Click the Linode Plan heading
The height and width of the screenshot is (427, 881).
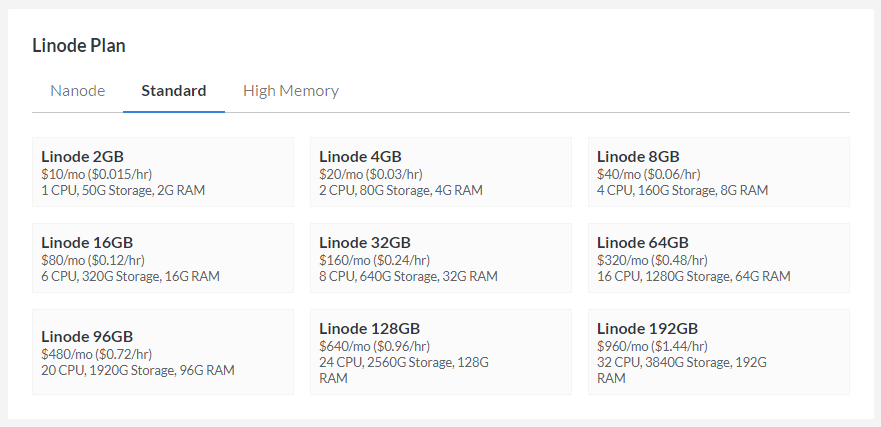point(79,46)
